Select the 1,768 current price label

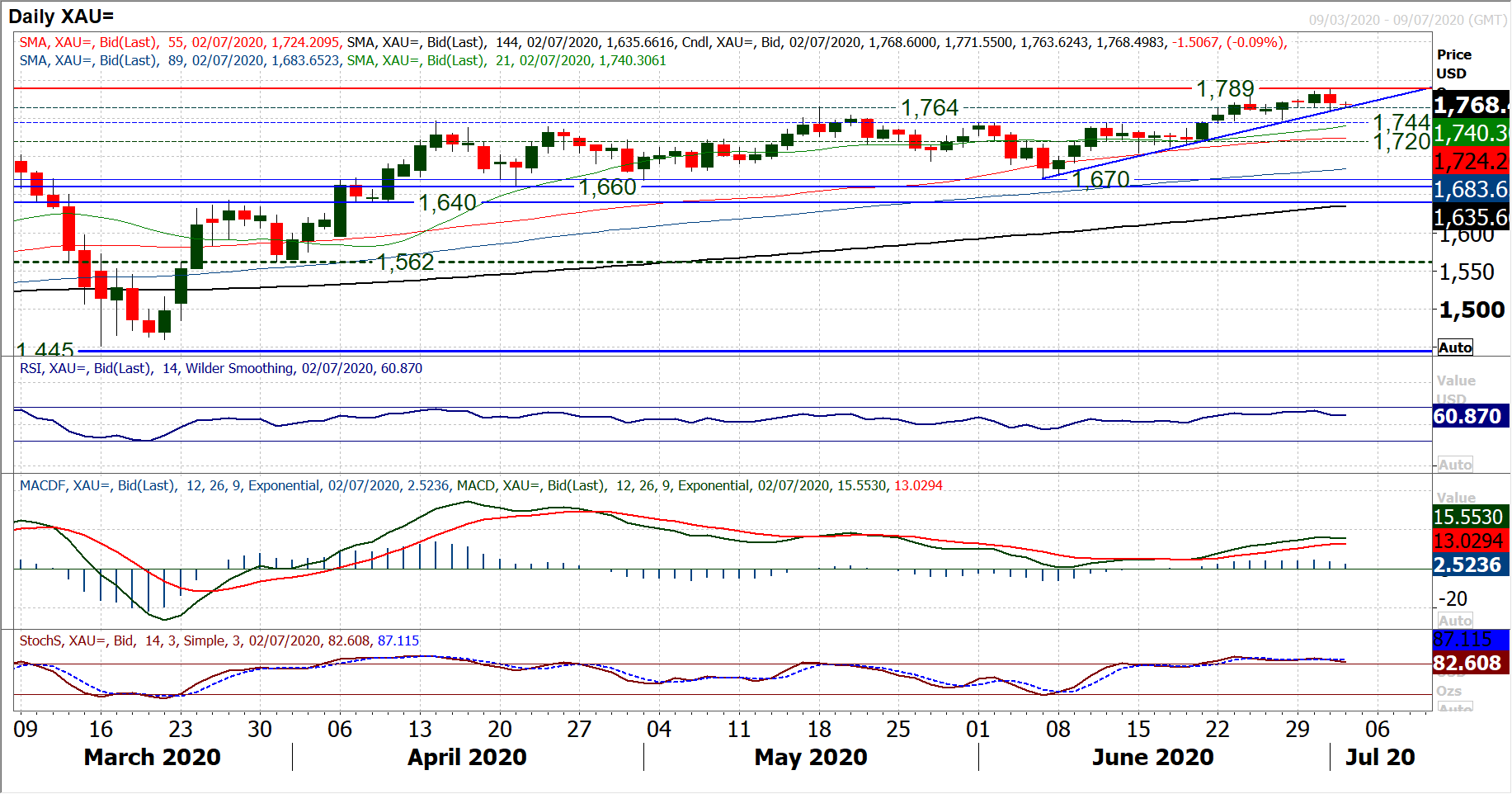1471,106
